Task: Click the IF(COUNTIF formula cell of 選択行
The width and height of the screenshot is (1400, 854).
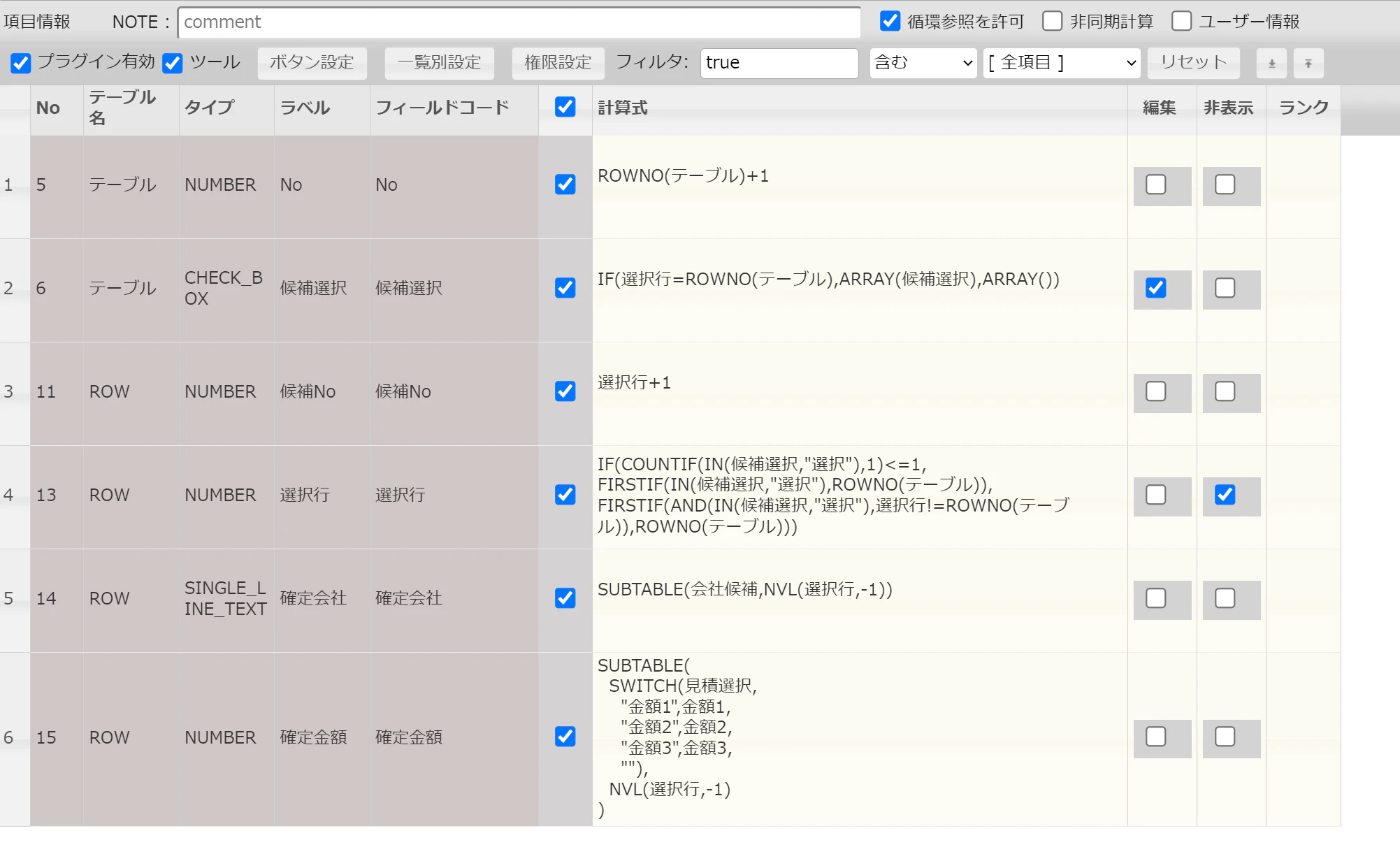Action: point(860,495)
